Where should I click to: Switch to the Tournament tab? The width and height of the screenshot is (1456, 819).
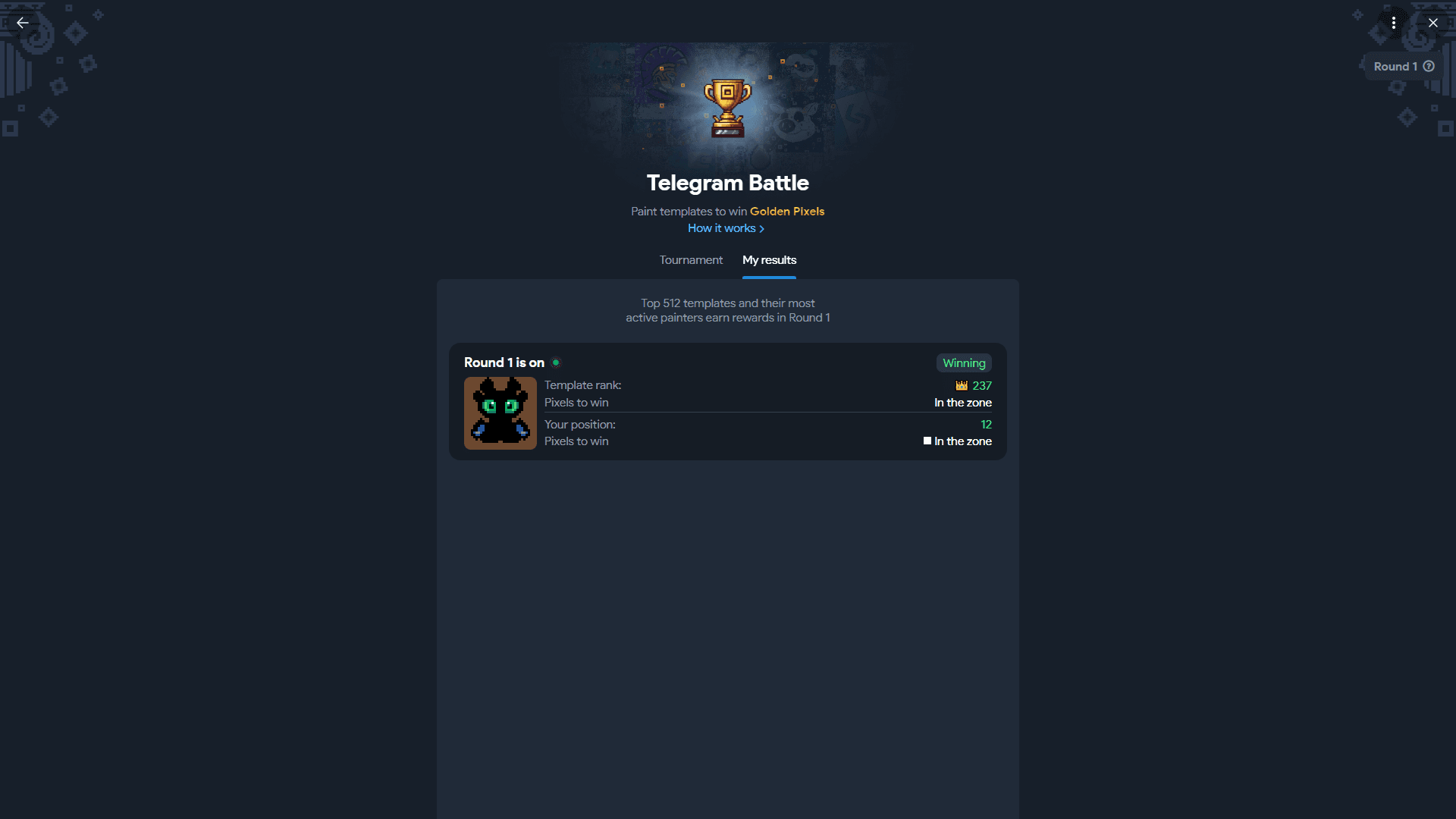click(691, 260)
